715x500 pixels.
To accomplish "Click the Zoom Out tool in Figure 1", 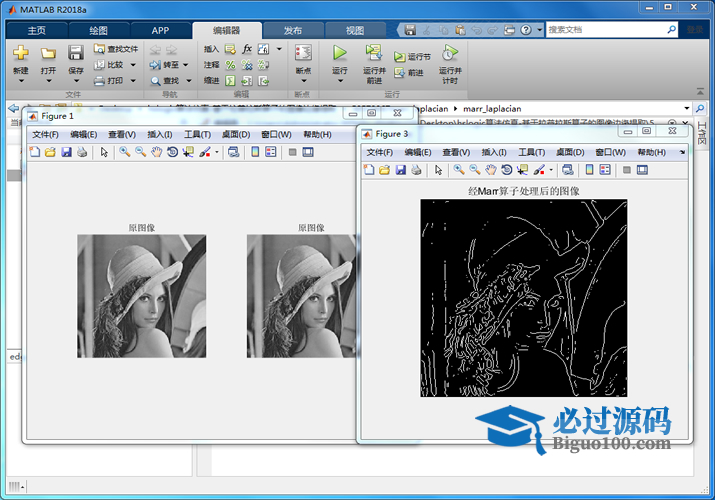I will click(x=140, y=152).
